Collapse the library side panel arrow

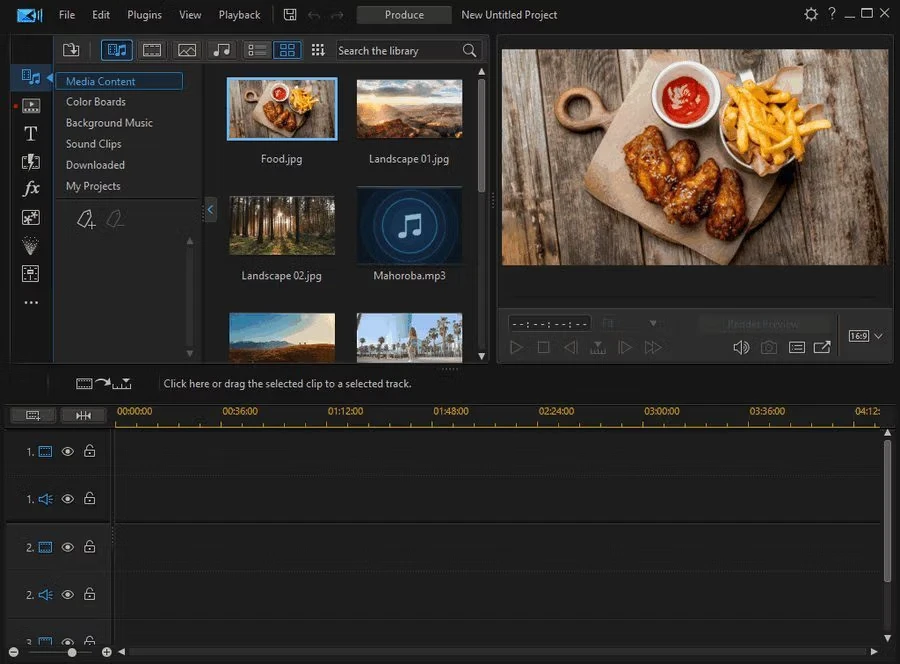click(x=210, y=210)
